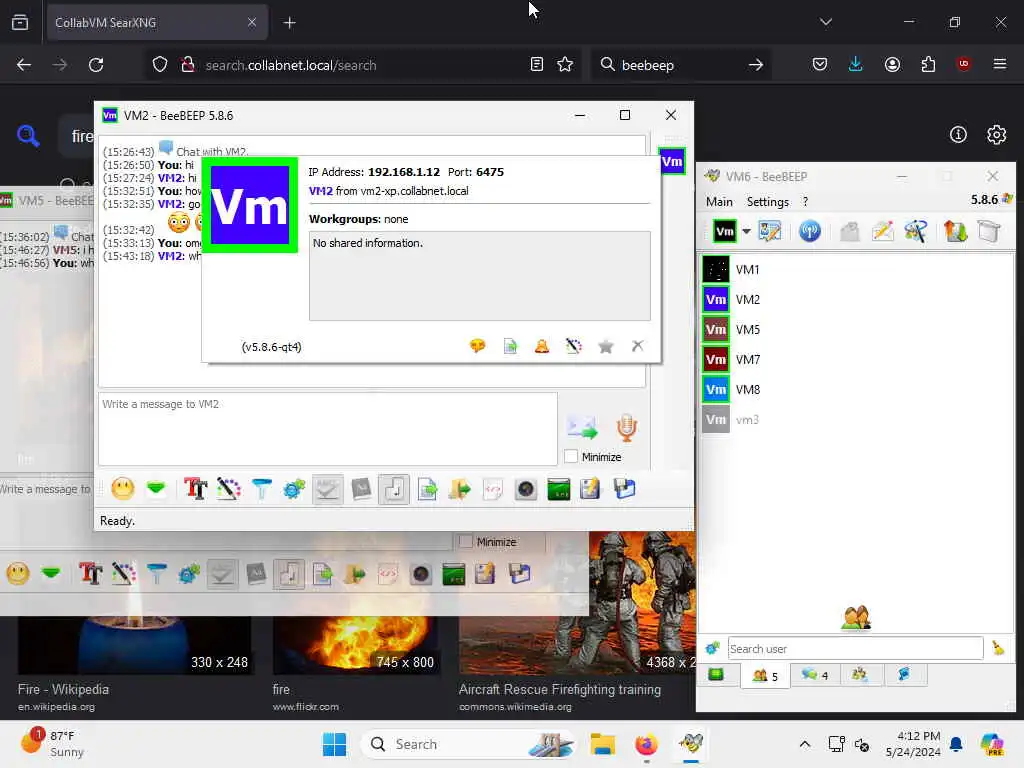Screen dimensions: 1024x768
Task: Click the bell buzz icon in VM2 info popup
Action: point(542,346)
